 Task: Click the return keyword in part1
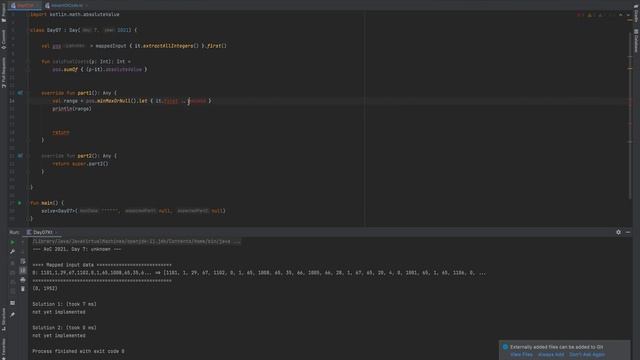coord(61,132)
